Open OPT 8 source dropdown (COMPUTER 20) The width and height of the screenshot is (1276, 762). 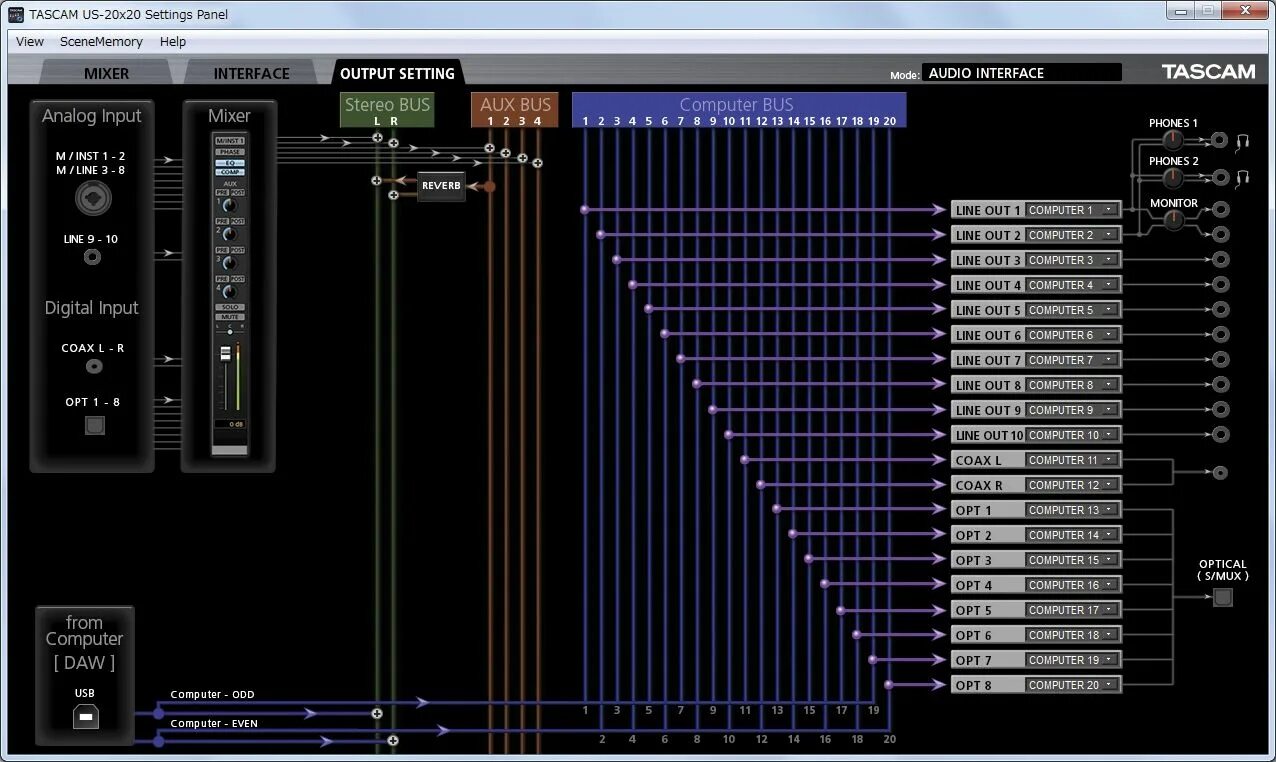pos(1073,685)
